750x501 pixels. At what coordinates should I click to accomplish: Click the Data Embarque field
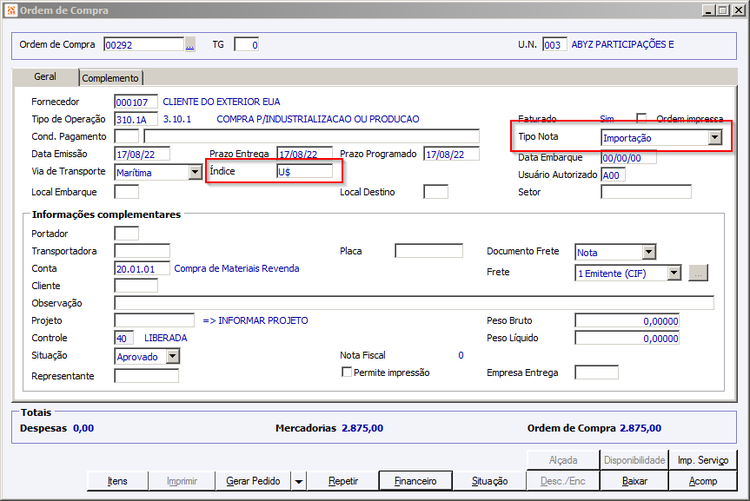tap(629, 157)
